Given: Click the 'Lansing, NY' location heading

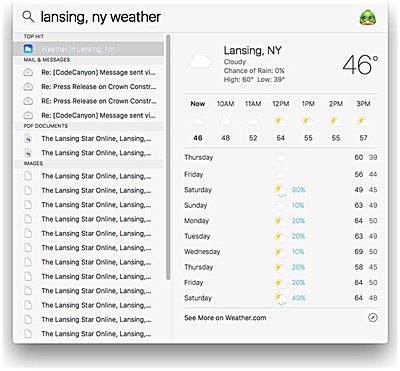Looking at the screenshot, I should click(253, 51).
